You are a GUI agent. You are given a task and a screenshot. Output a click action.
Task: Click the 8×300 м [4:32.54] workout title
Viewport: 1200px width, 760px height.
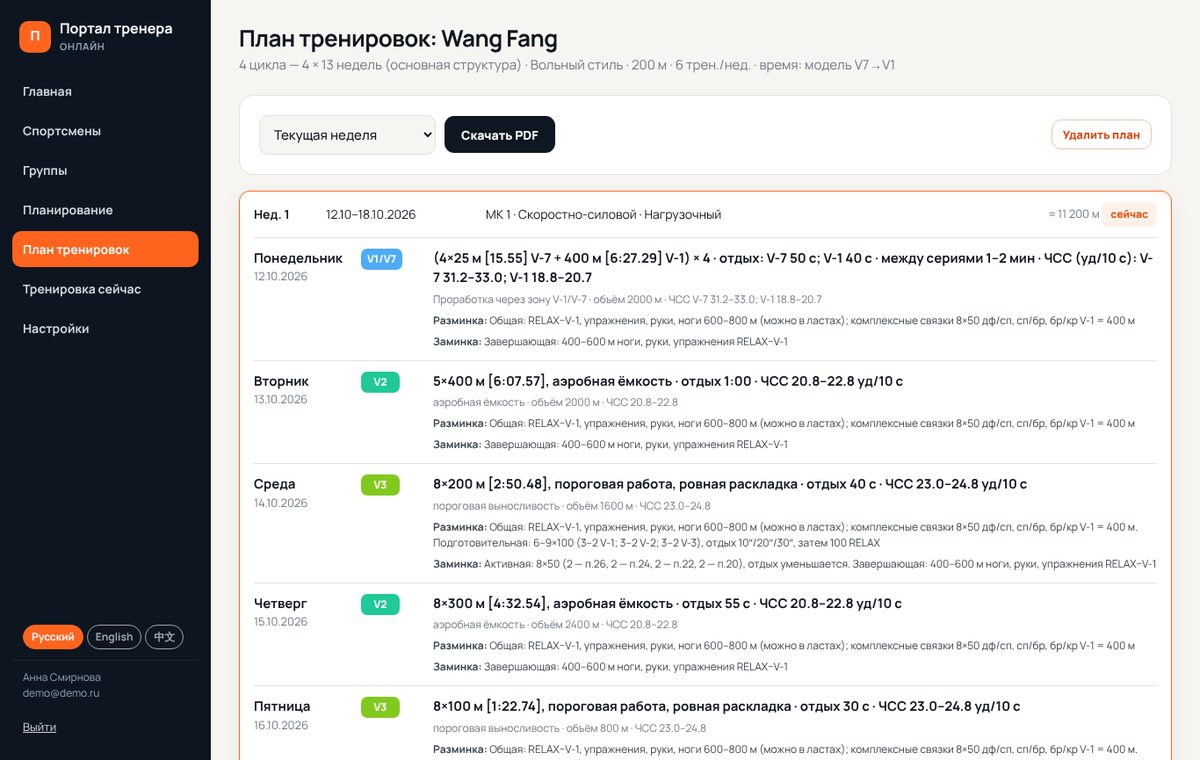pos(667,604)
